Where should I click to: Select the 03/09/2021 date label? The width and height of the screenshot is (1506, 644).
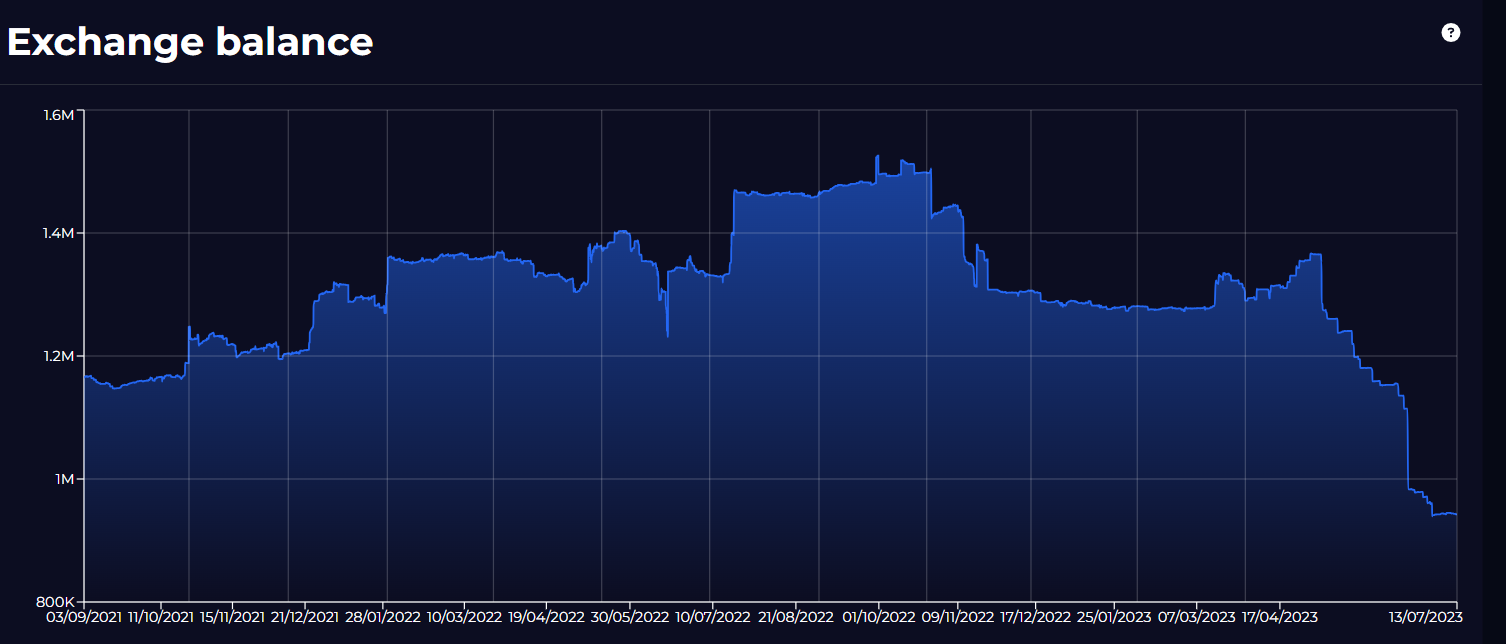point(84,617)
